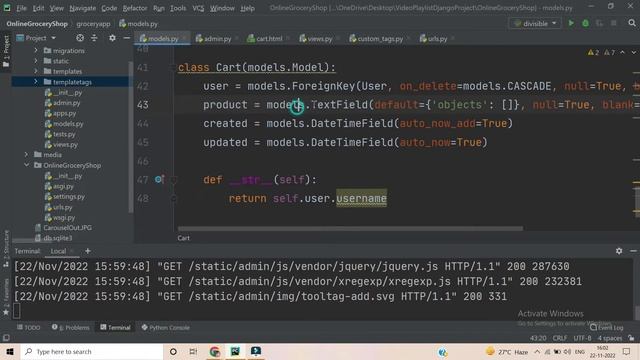The width and height of the screenshot is (640, 360).
Task: Go to previous highlighted error arrow
Action: pyautogui.click(x=622, y=53)
